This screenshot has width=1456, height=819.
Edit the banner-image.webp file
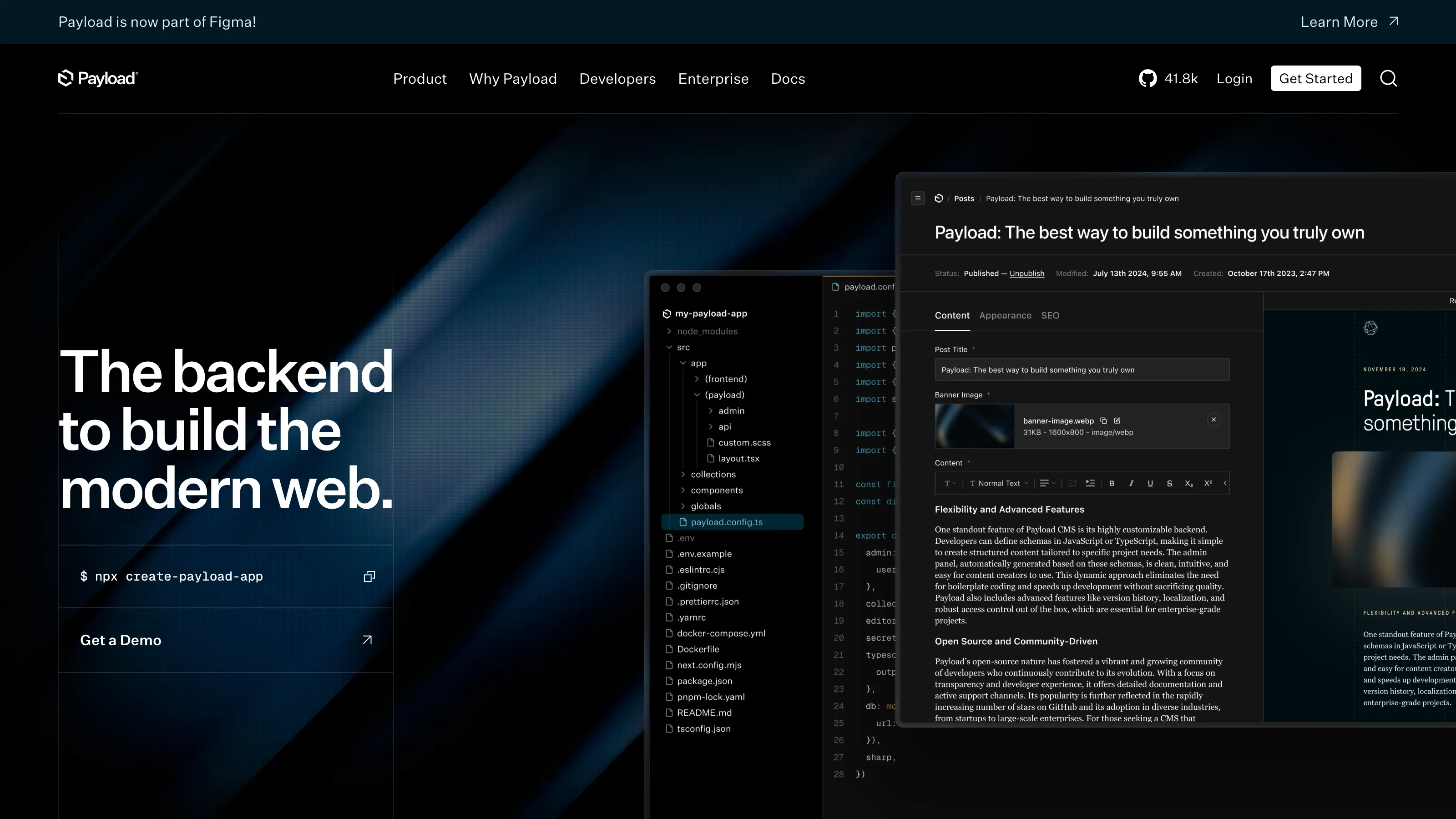click(x=1117, y=420)
